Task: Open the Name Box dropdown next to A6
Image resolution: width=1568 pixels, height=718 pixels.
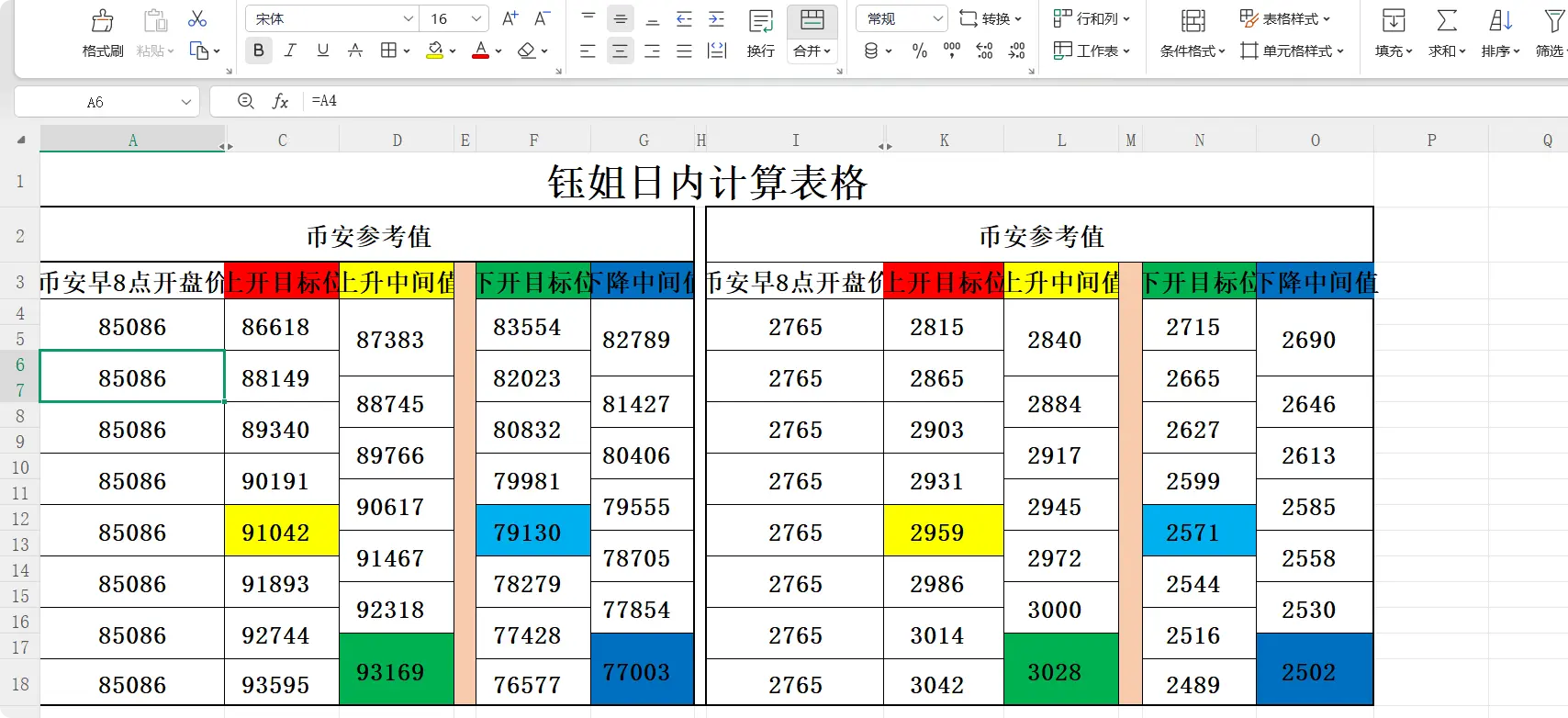Action: 186,102
